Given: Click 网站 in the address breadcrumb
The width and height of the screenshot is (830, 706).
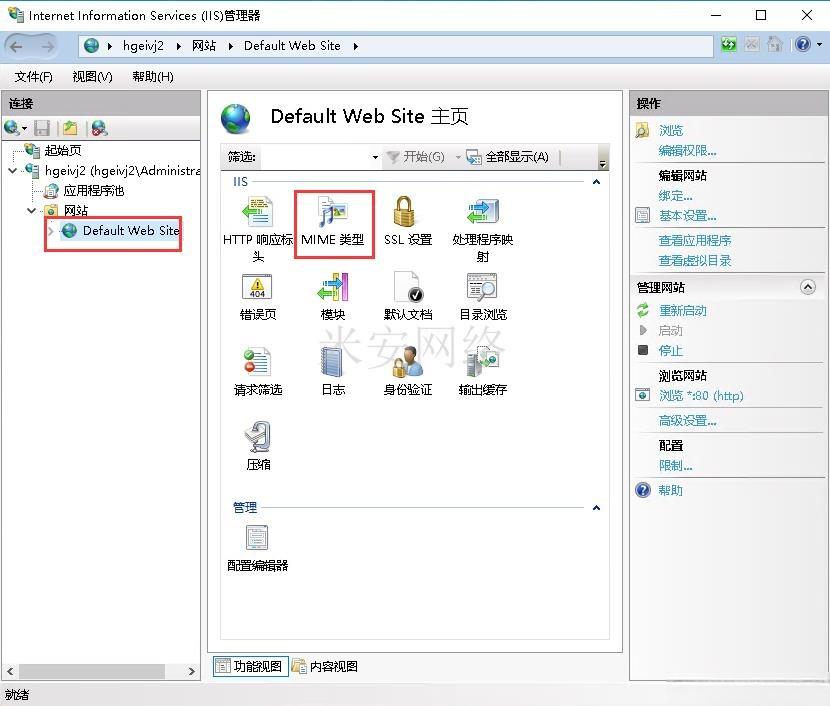Looking at the screenshot, I should [x=204, y=46].
